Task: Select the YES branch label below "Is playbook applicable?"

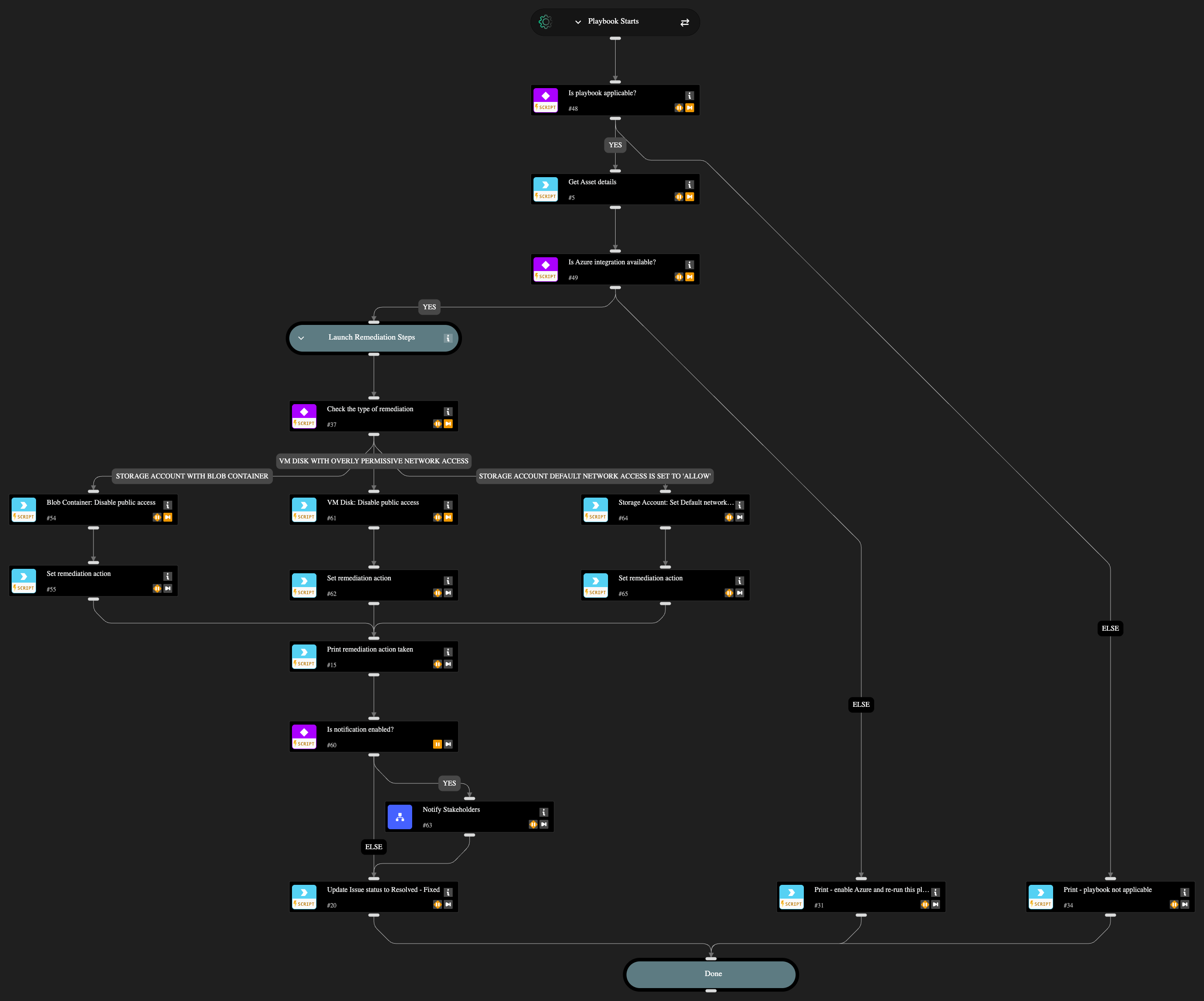Action: 615,145
